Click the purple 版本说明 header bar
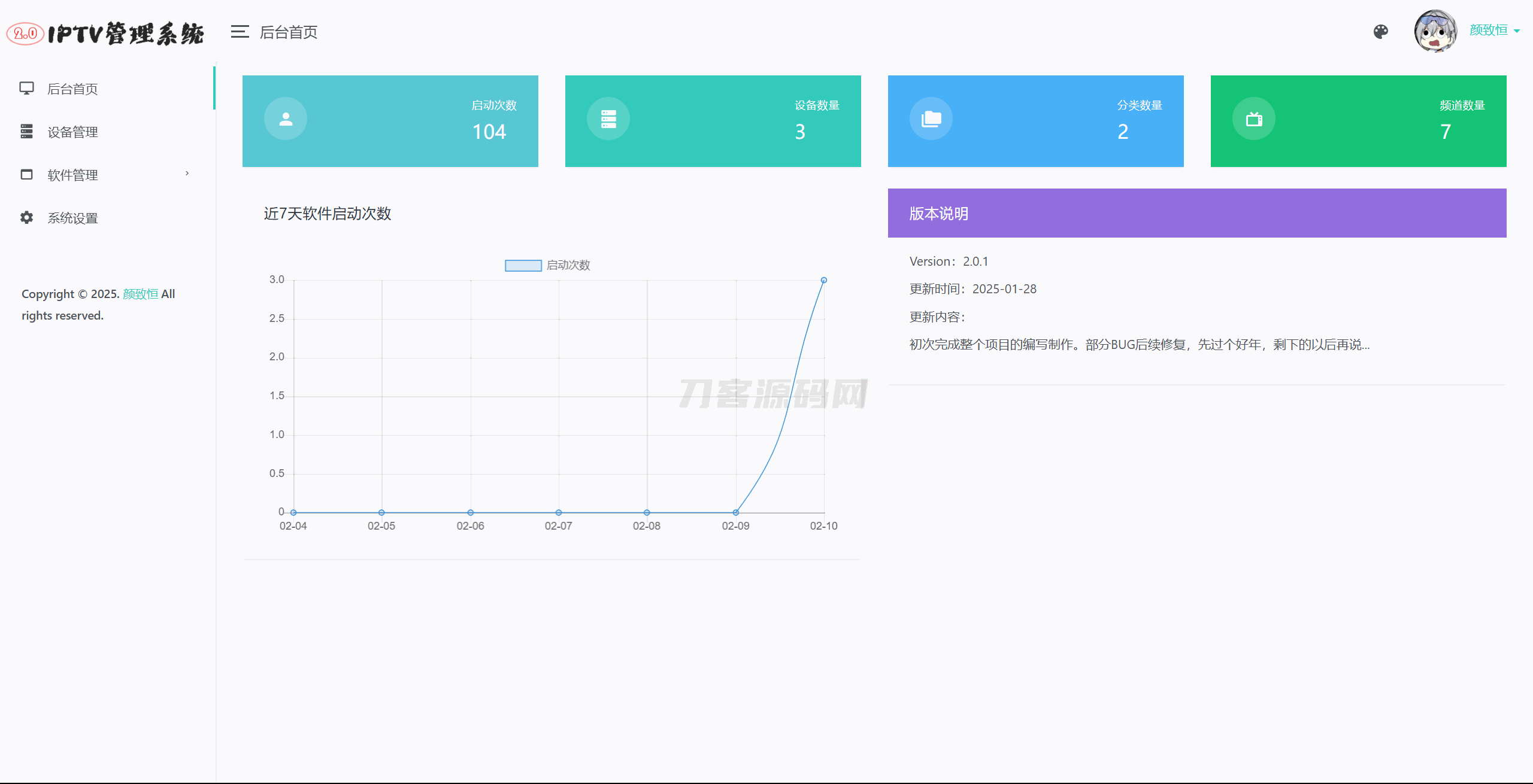The width and height of the screenshot is (1533, 784). [x=1196, y=213]
